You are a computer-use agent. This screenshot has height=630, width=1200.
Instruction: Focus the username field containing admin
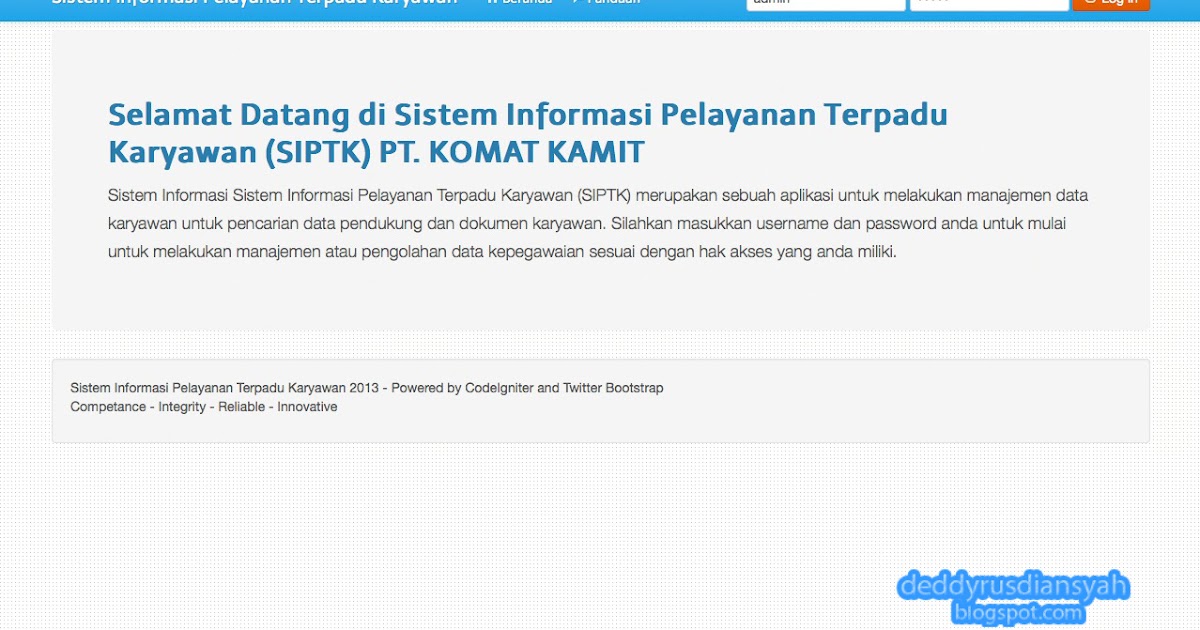click(x=825, y=4)
